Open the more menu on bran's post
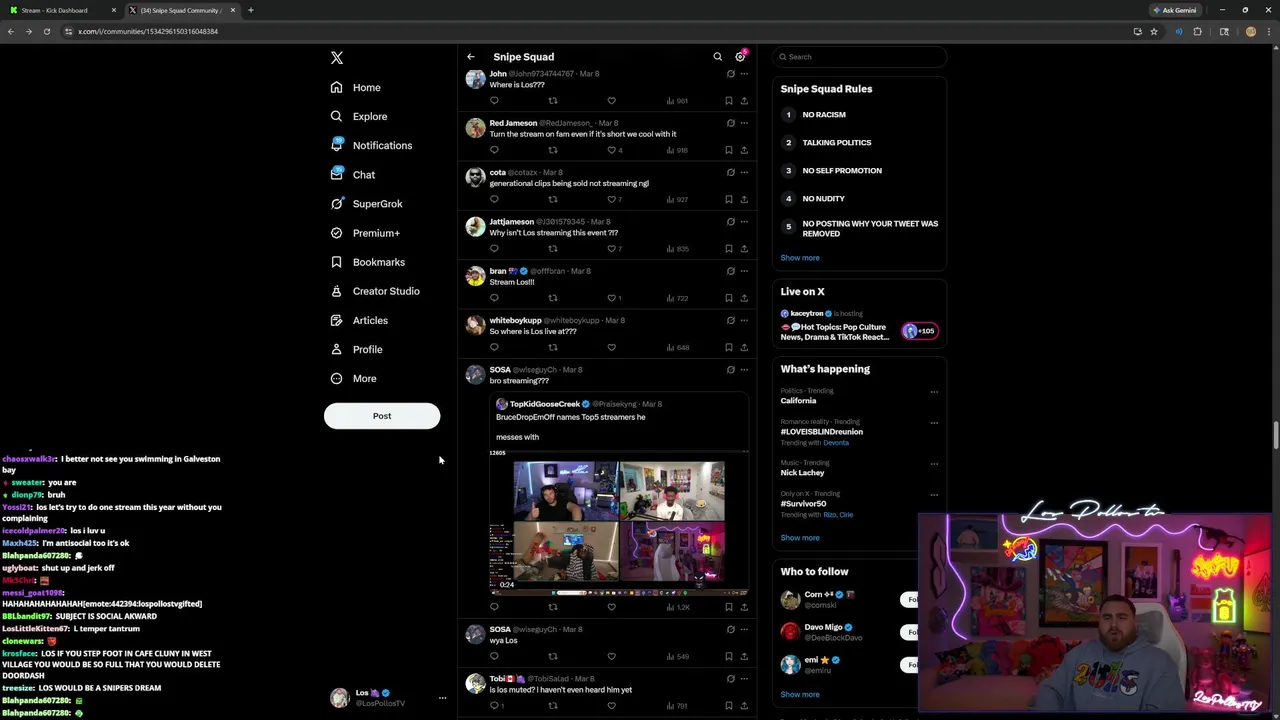1280x720 pixels. click(743, 271)
